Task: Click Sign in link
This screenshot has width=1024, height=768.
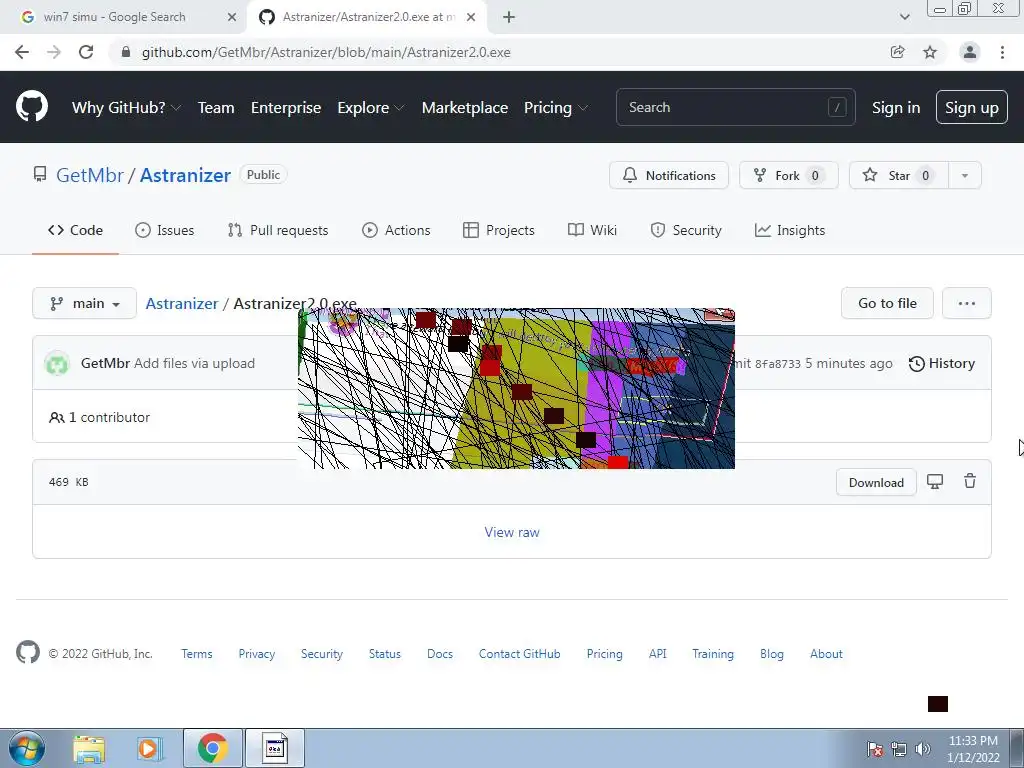Action: pyautogui.click(x=896, y=107)
